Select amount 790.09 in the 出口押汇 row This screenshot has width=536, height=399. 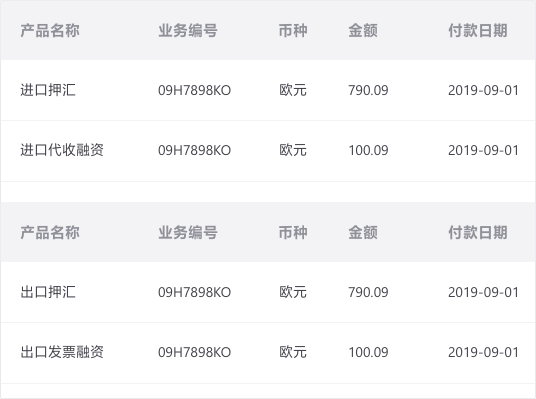pos(368,292)
